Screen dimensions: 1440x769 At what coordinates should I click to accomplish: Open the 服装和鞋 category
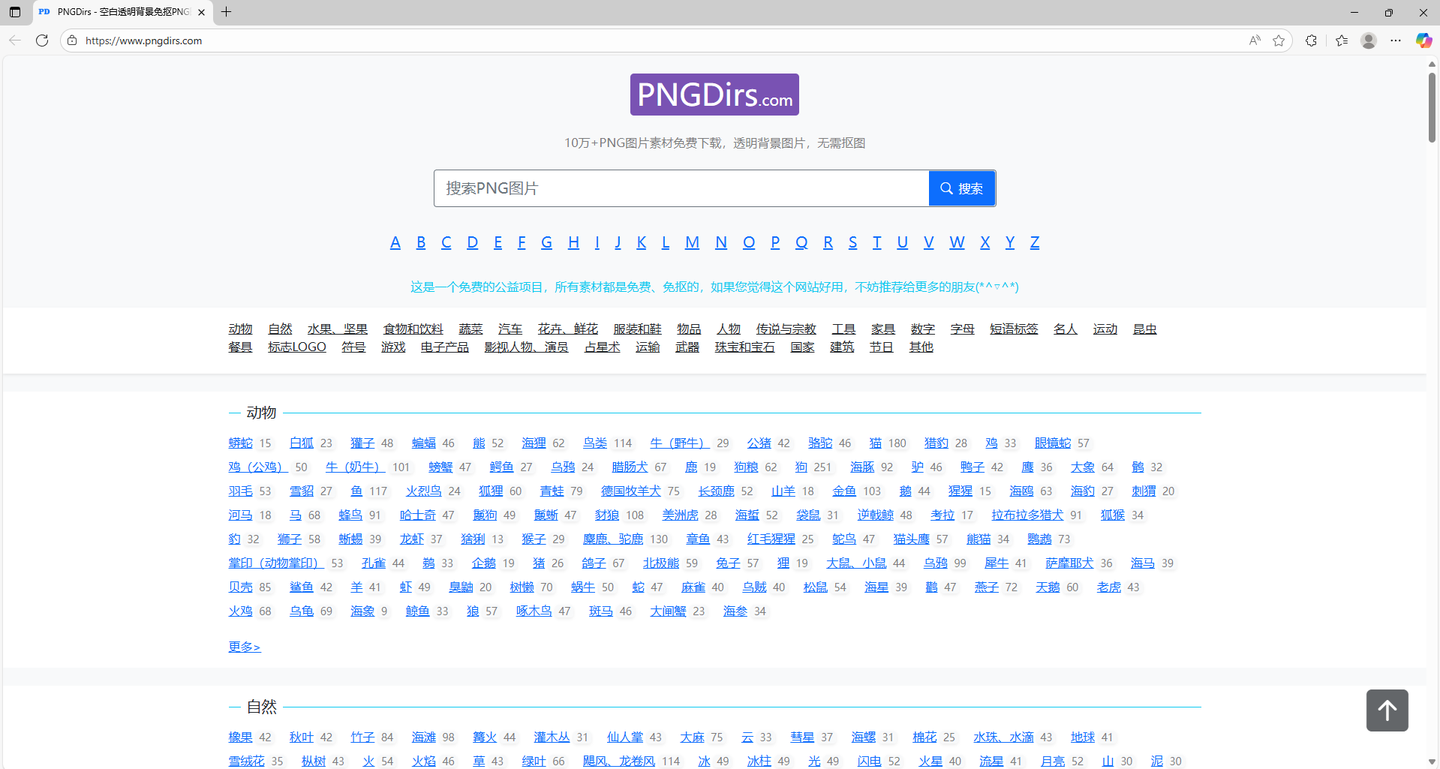637,329
